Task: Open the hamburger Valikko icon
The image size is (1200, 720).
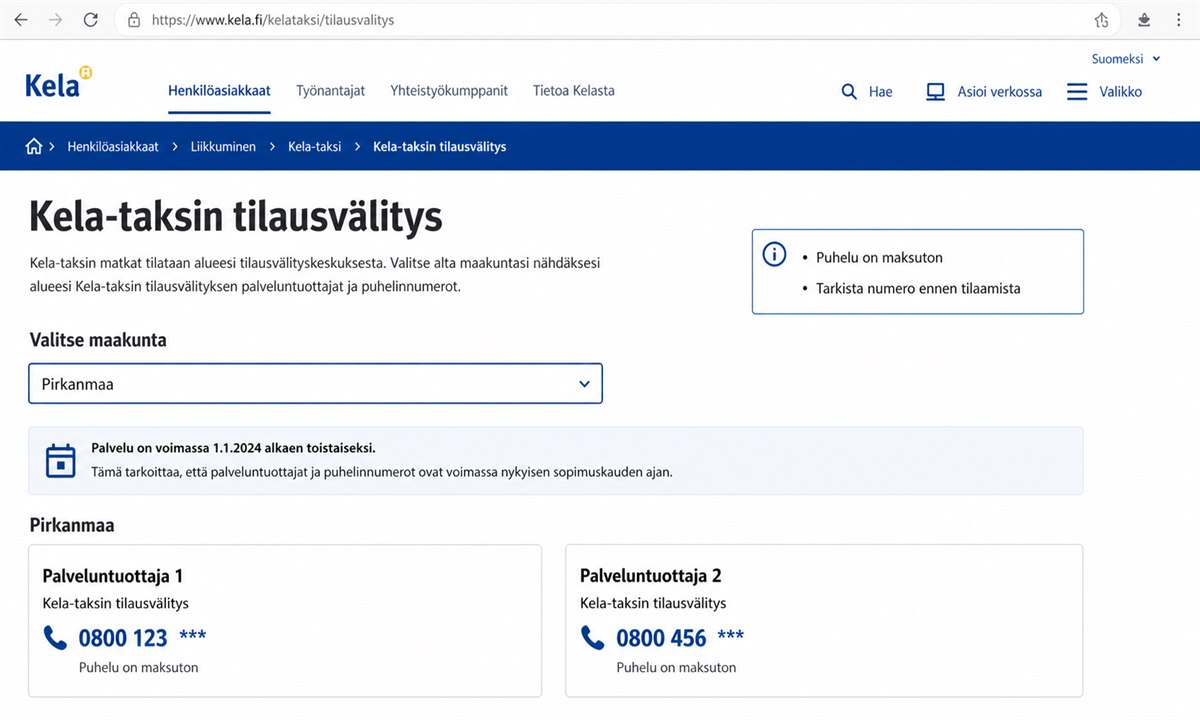Action: coord(1077,92)
